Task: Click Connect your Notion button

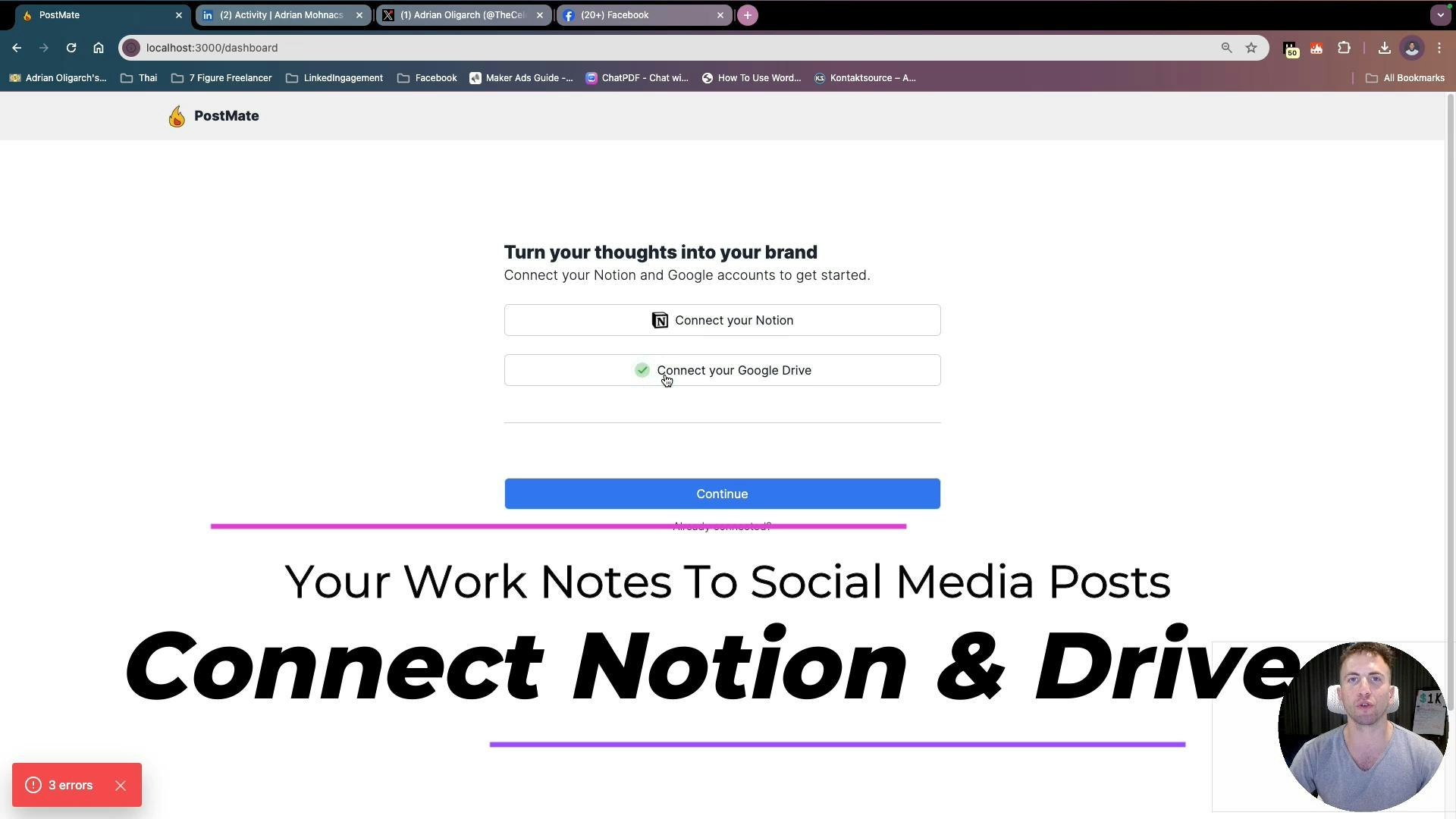Action: [x=722, y=320]
